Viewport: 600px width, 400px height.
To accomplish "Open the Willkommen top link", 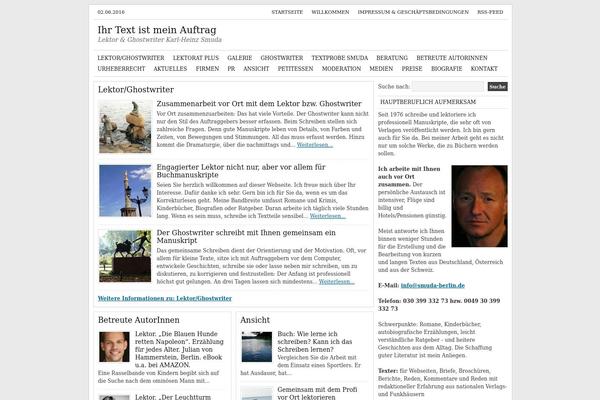I will pyautogui.click(x=330, y=12).
